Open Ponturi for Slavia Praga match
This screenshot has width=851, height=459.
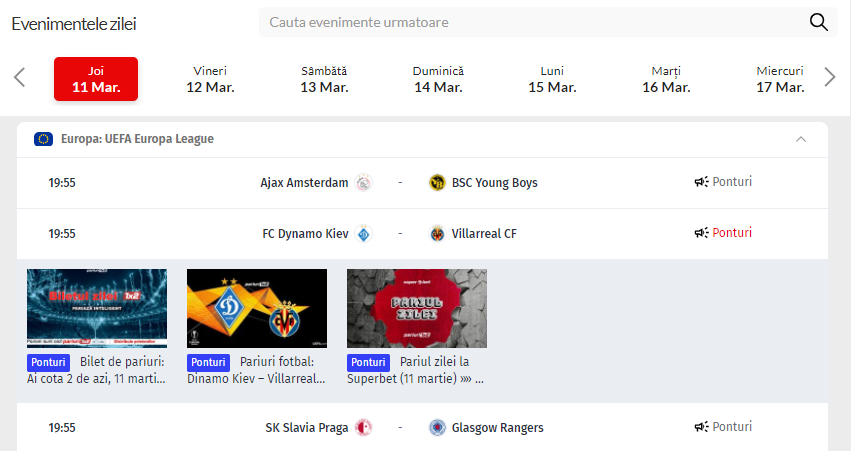click(x=723, y=427)
